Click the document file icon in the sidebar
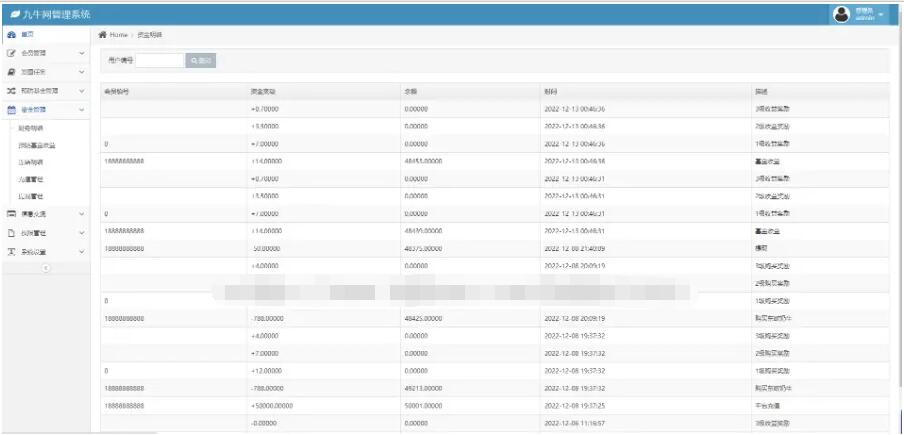Screen dimensions: 904x435 point(11,233)
